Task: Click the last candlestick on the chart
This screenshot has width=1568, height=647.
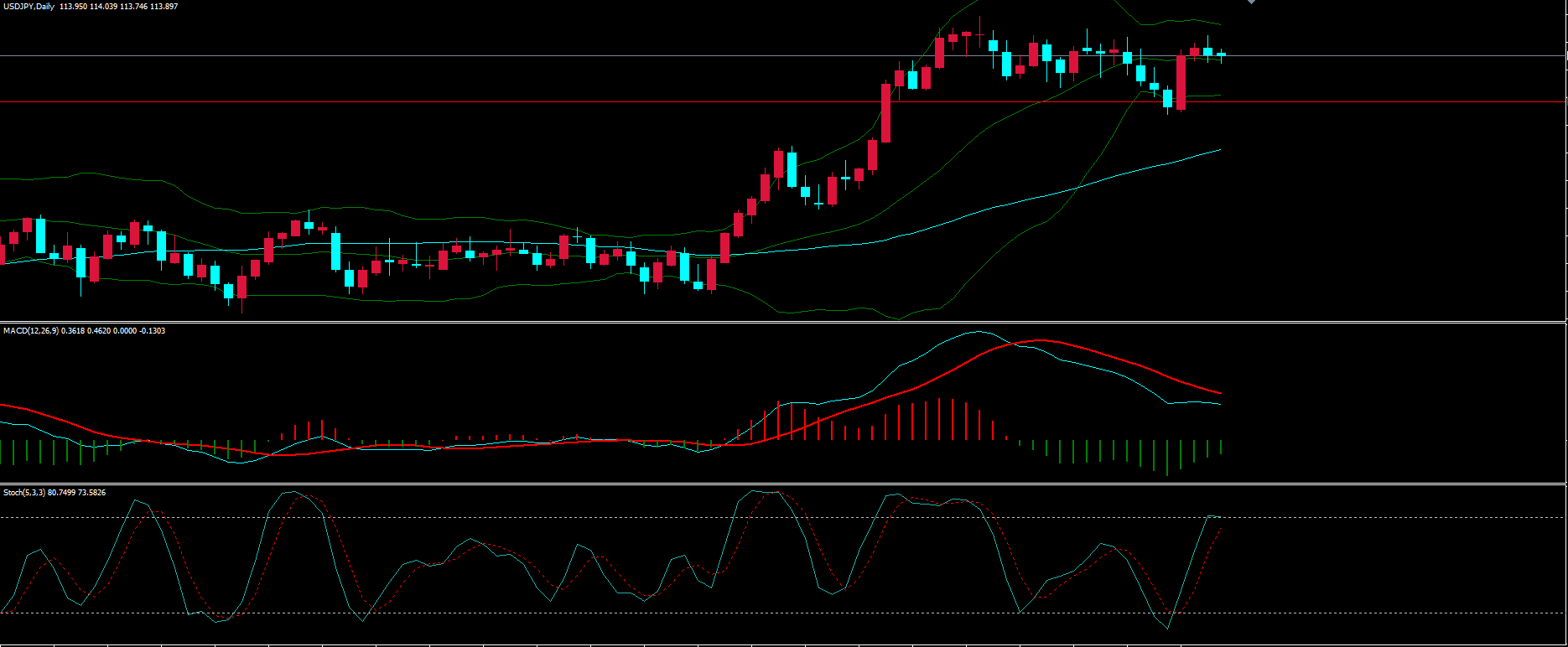Action: click(1221, 54)
